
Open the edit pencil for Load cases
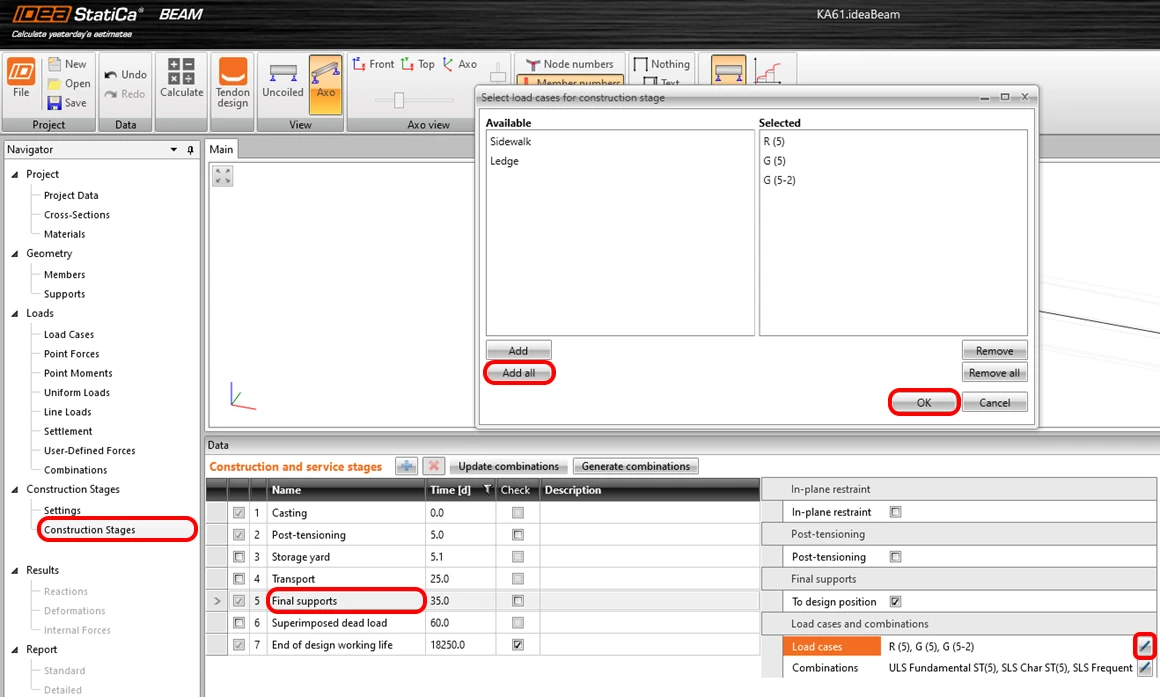[1144, 646]
